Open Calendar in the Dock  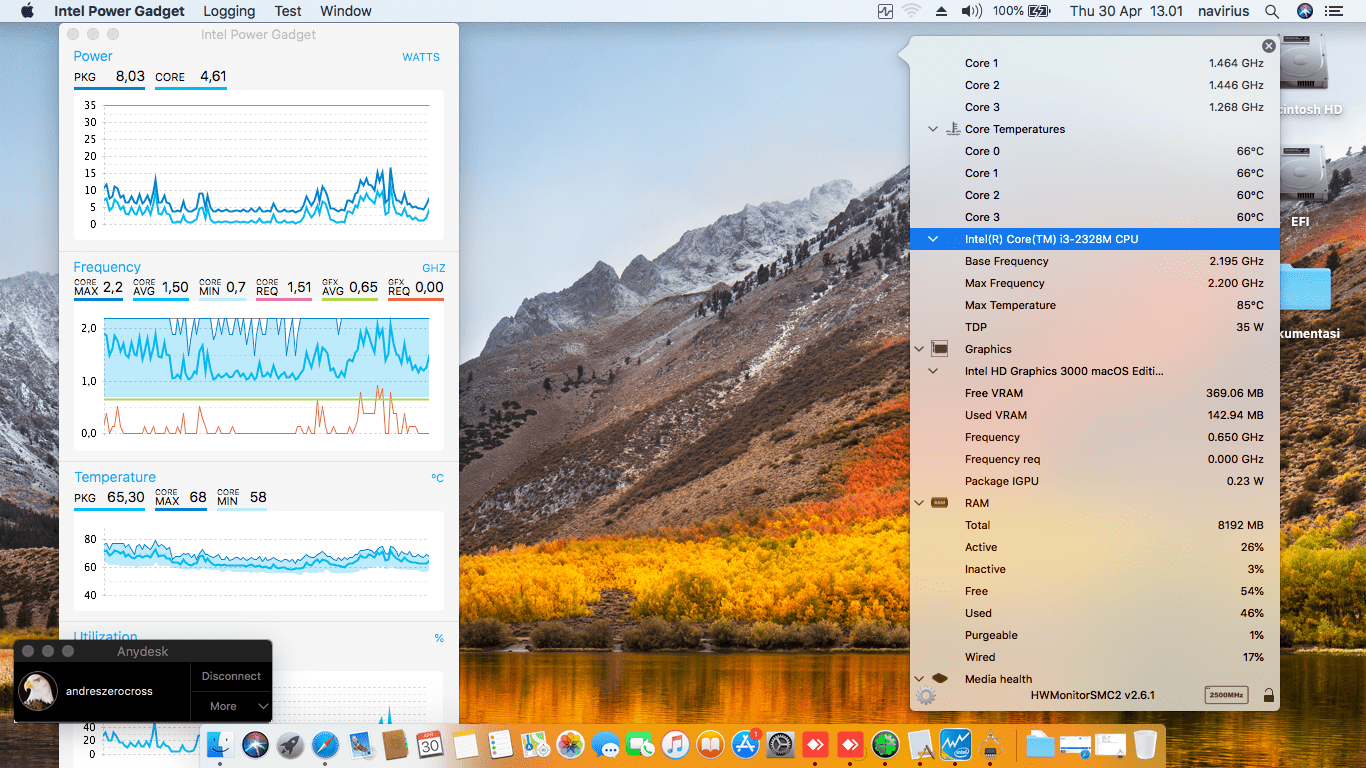point(430,744)
